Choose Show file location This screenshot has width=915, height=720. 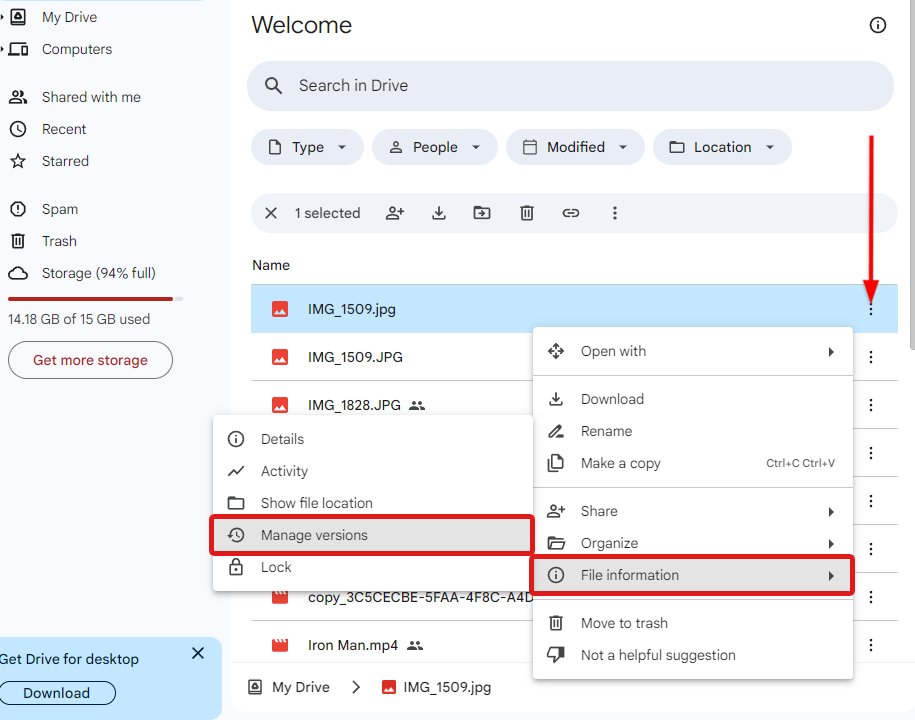point(373,503)
